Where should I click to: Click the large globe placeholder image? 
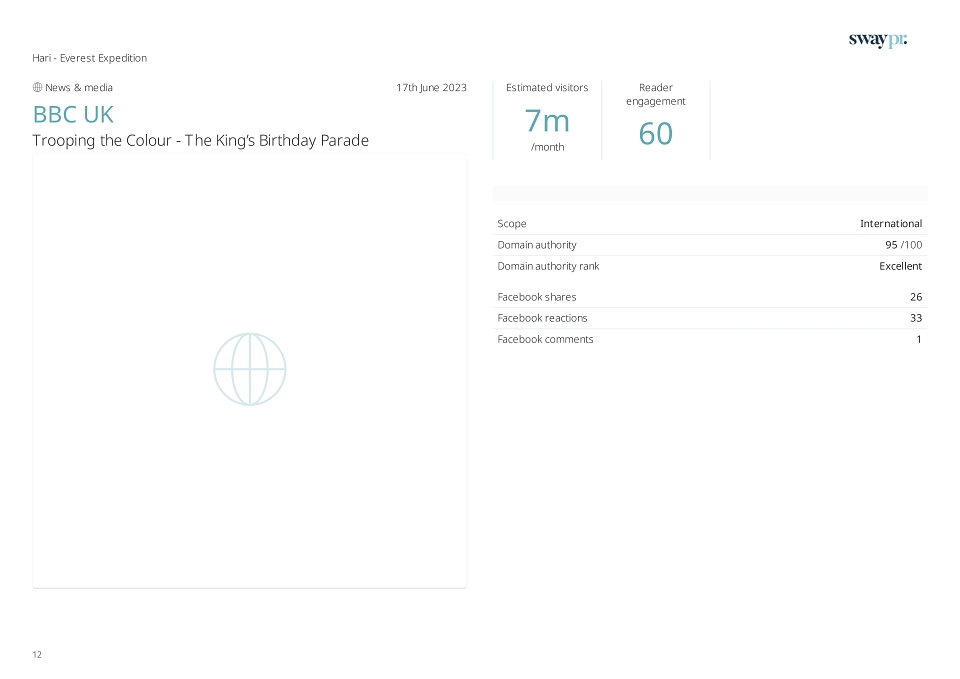click(250, 369)
